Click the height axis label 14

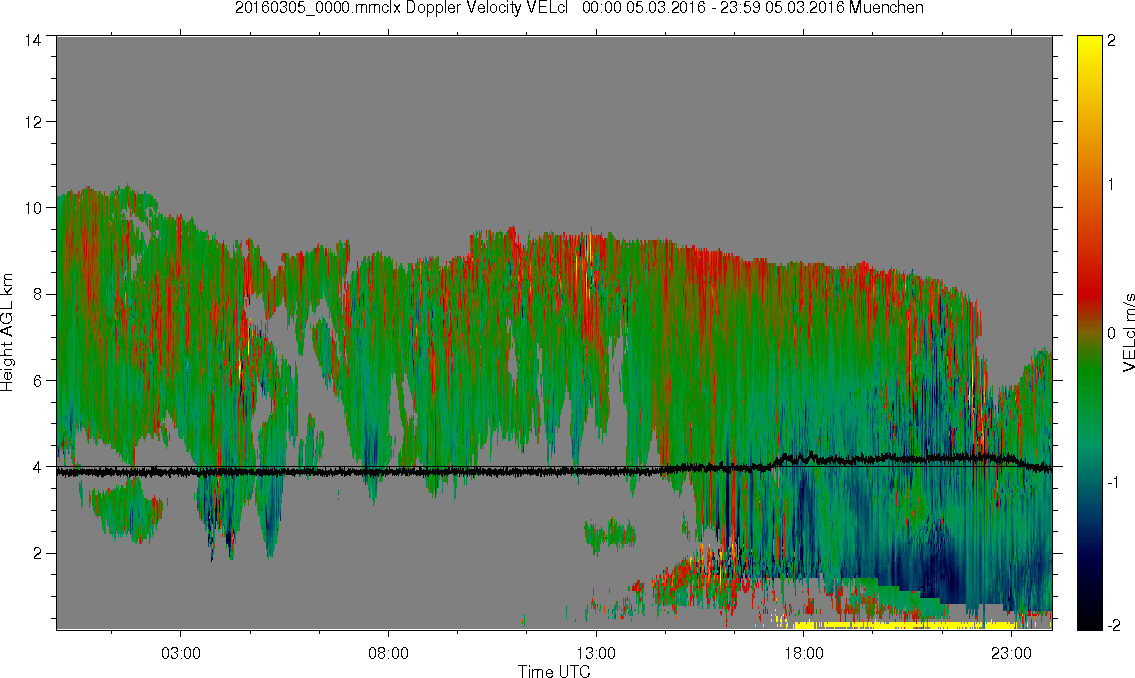(33, 41)
